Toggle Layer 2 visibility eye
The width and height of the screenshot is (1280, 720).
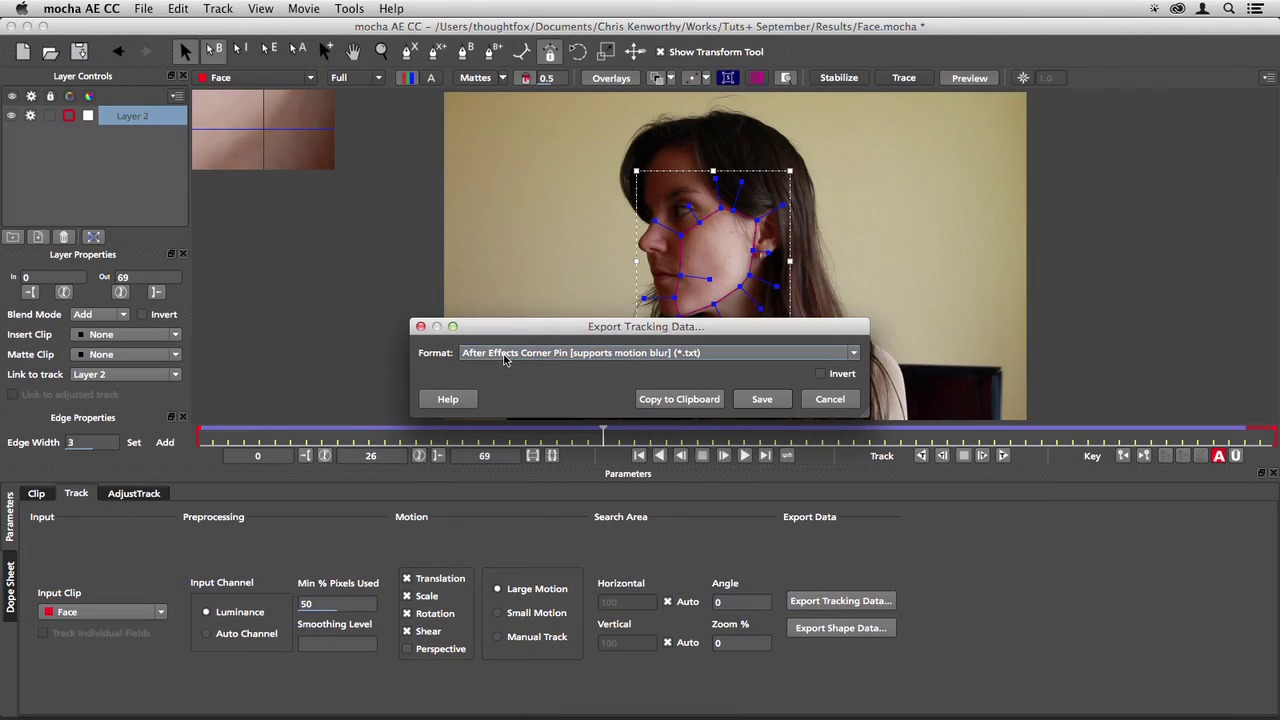point(12,116)
